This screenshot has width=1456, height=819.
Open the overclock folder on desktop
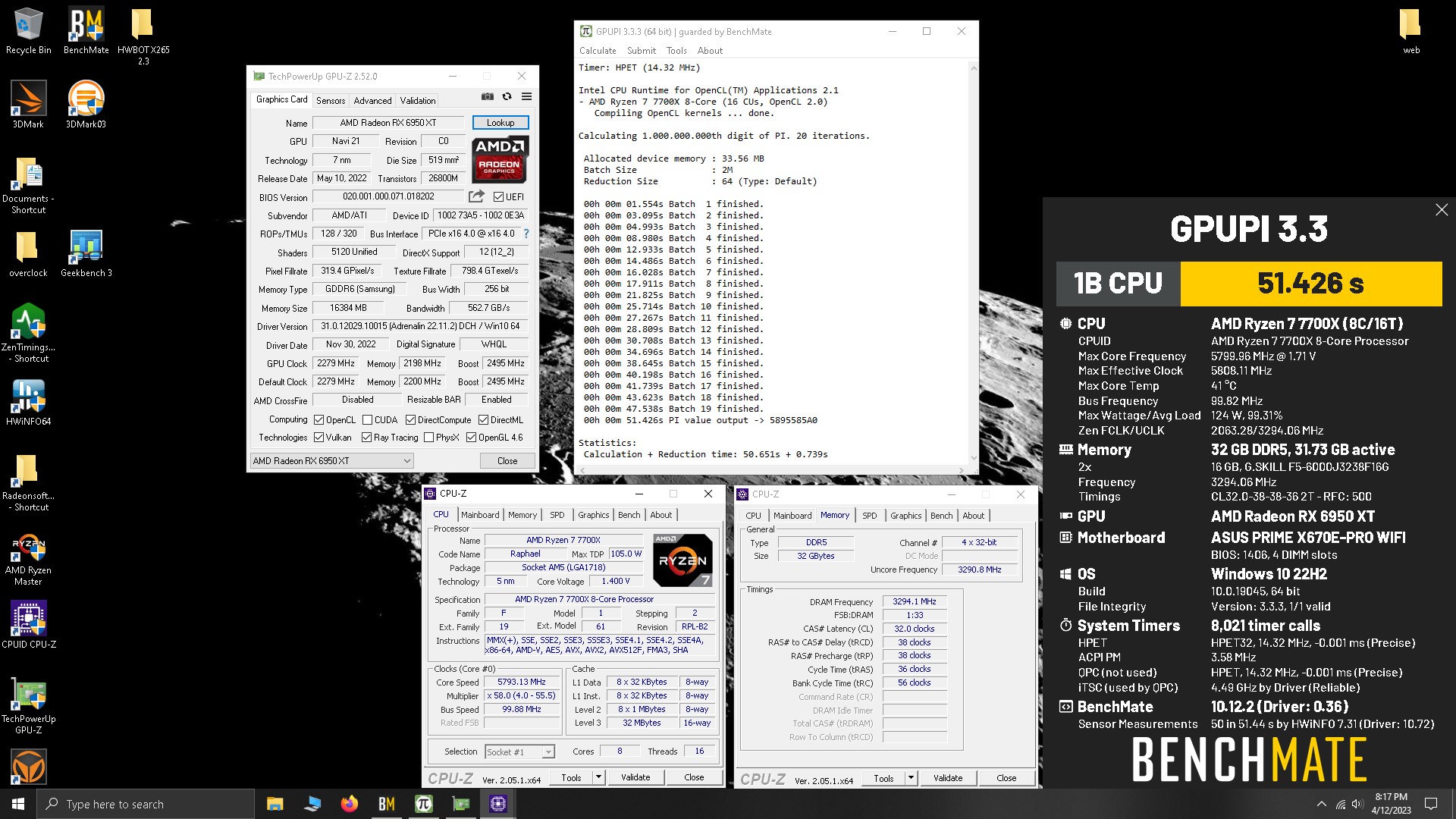pyautogui.click(x=28, y=254)
